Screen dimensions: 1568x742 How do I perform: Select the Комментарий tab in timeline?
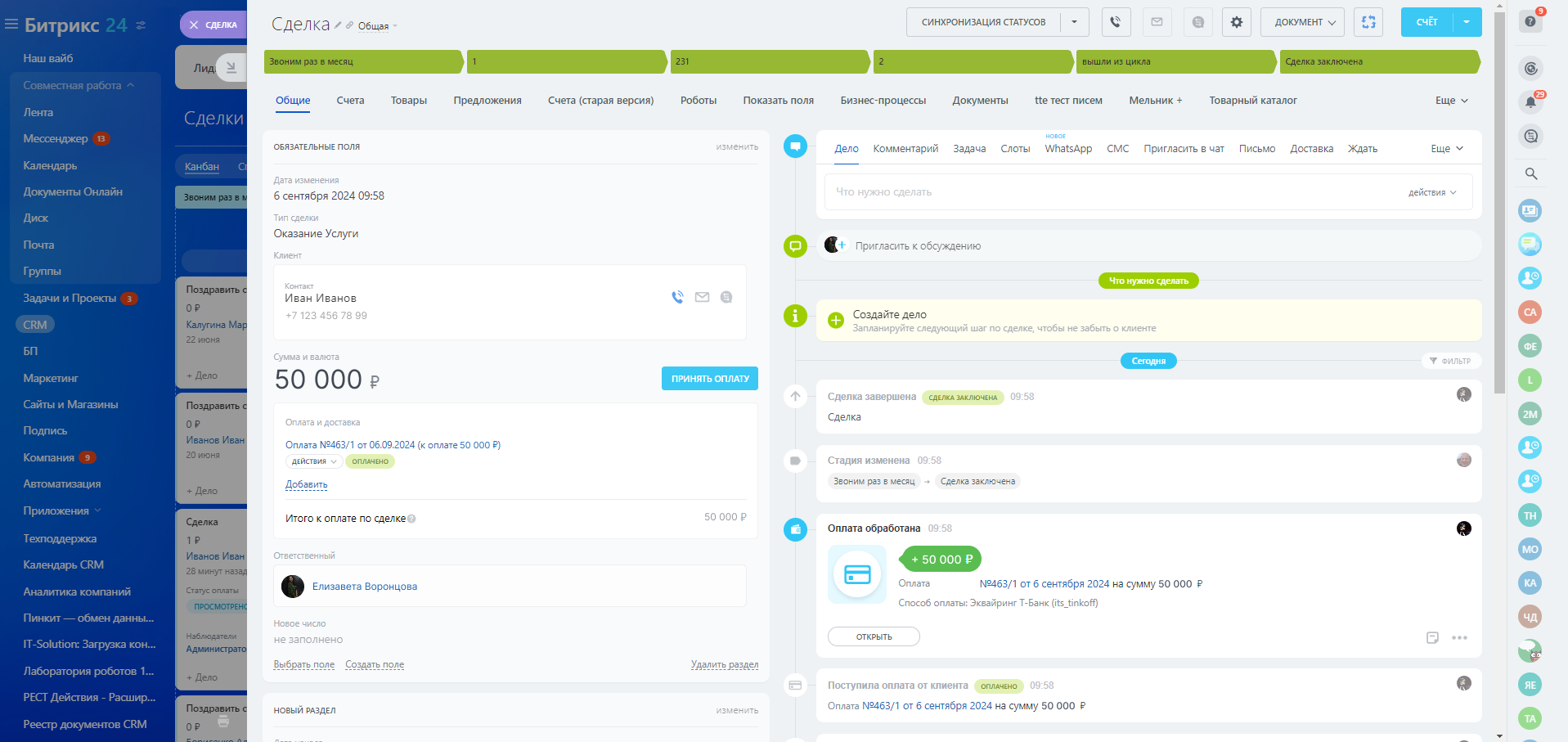905,149
